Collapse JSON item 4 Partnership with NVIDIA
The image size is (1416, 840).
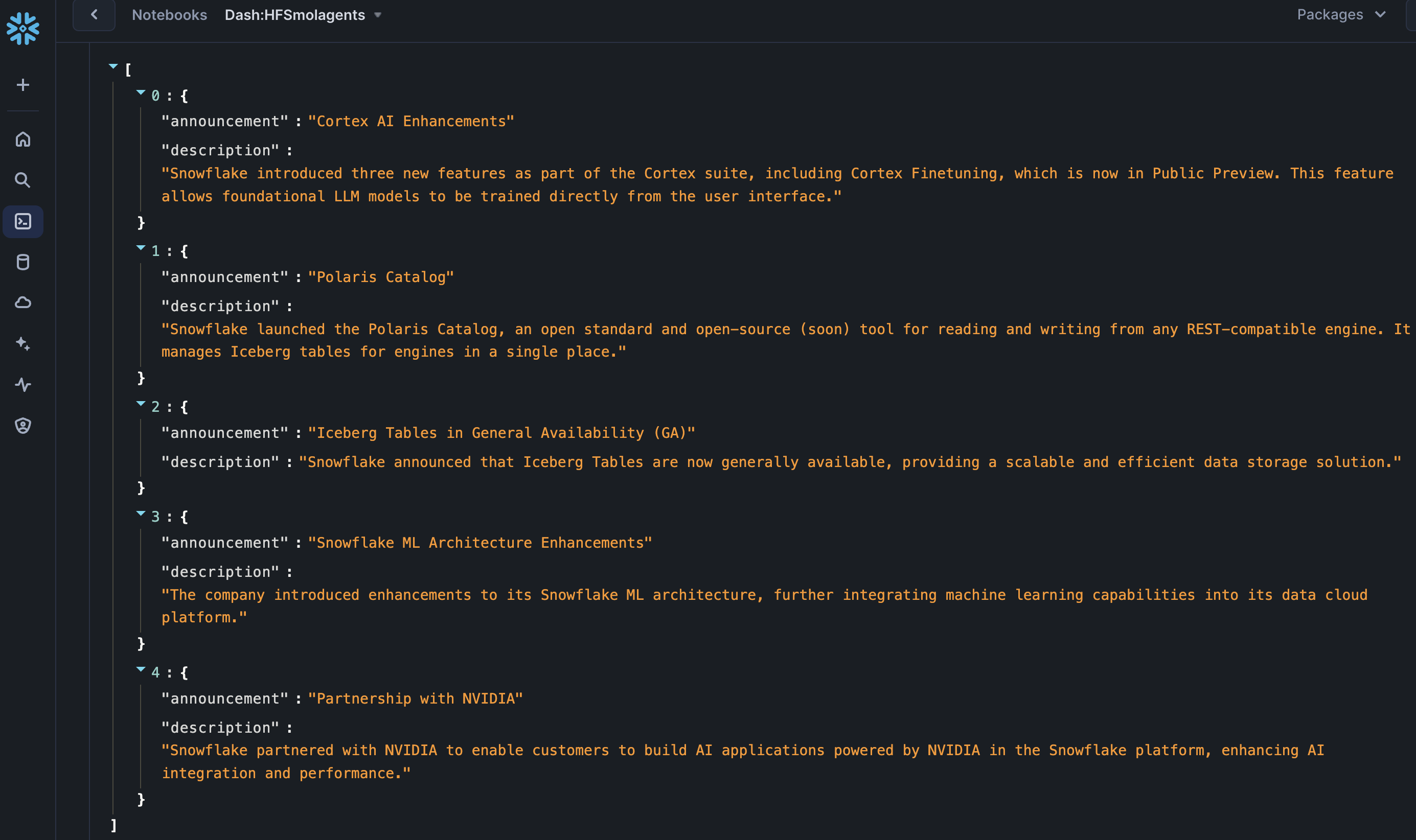click(x=141, y=669)
